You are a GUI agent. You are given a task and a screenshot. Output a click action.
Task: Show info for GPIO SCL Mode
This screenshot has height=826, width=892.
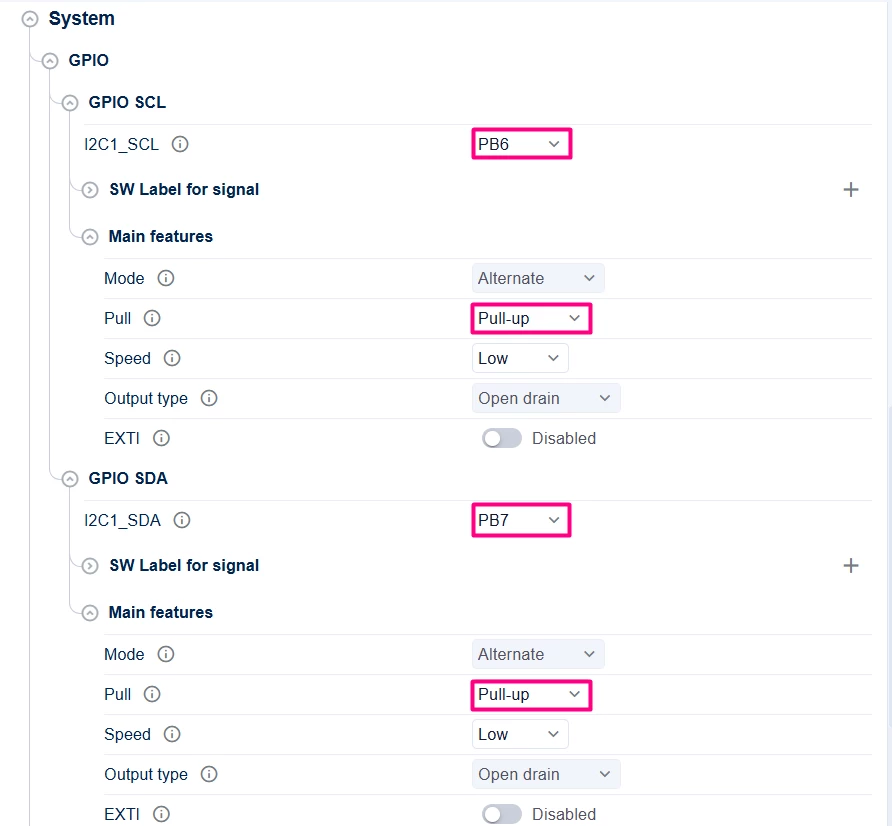click(166, 278)
